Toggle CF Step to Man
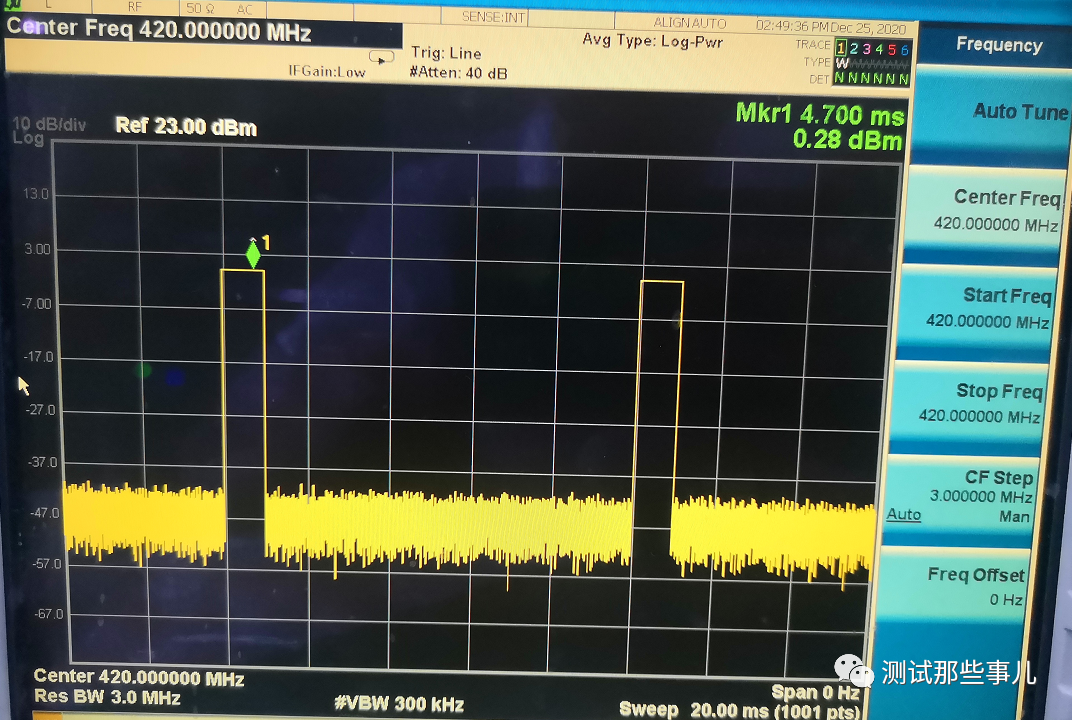The width and height of the screenshot is (1072, 720). click(x=1014, y=516)
